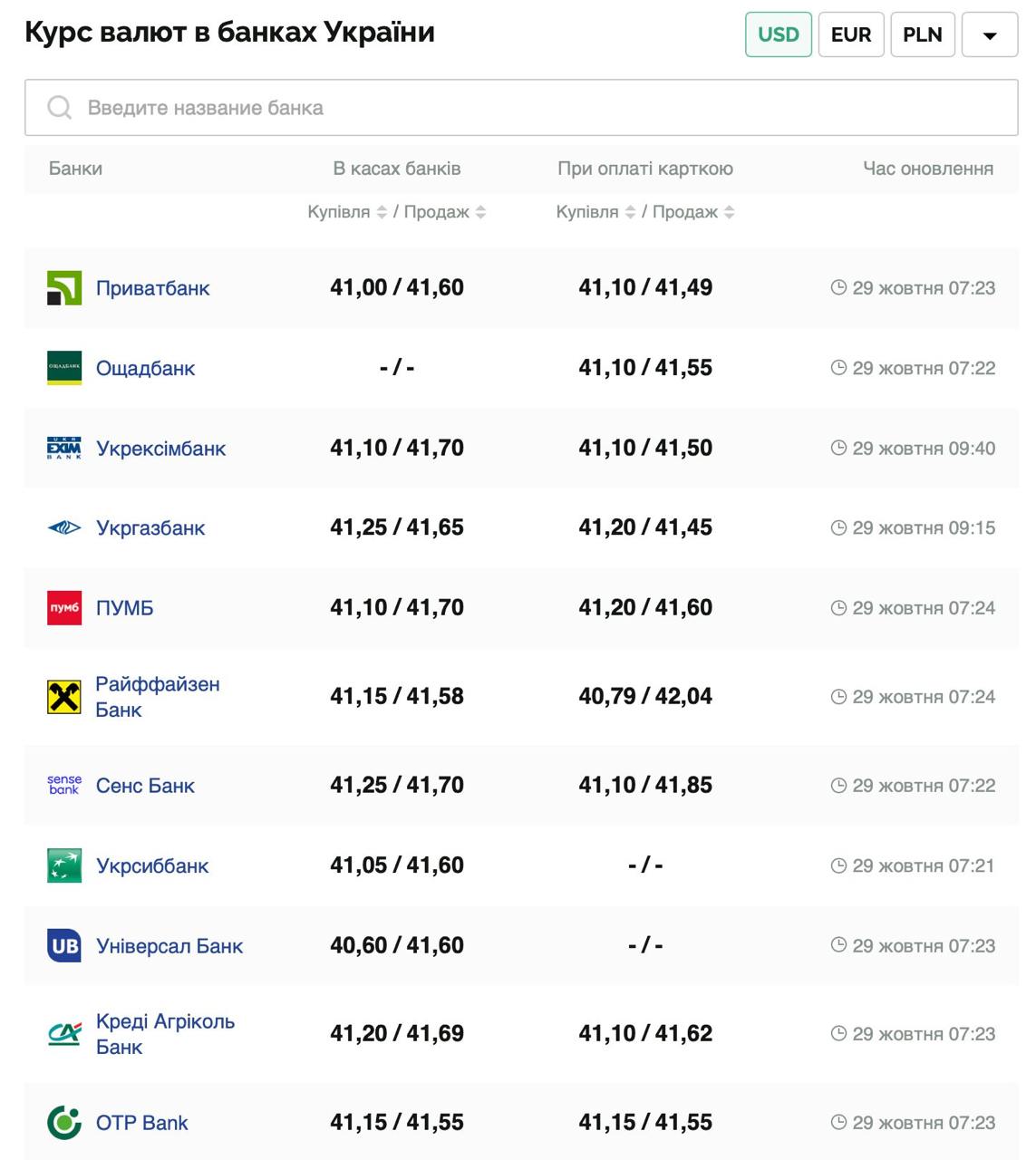The image size is (1036, 1160).
Task: Open the Укрсиббанк link
Action: (152, 866)
